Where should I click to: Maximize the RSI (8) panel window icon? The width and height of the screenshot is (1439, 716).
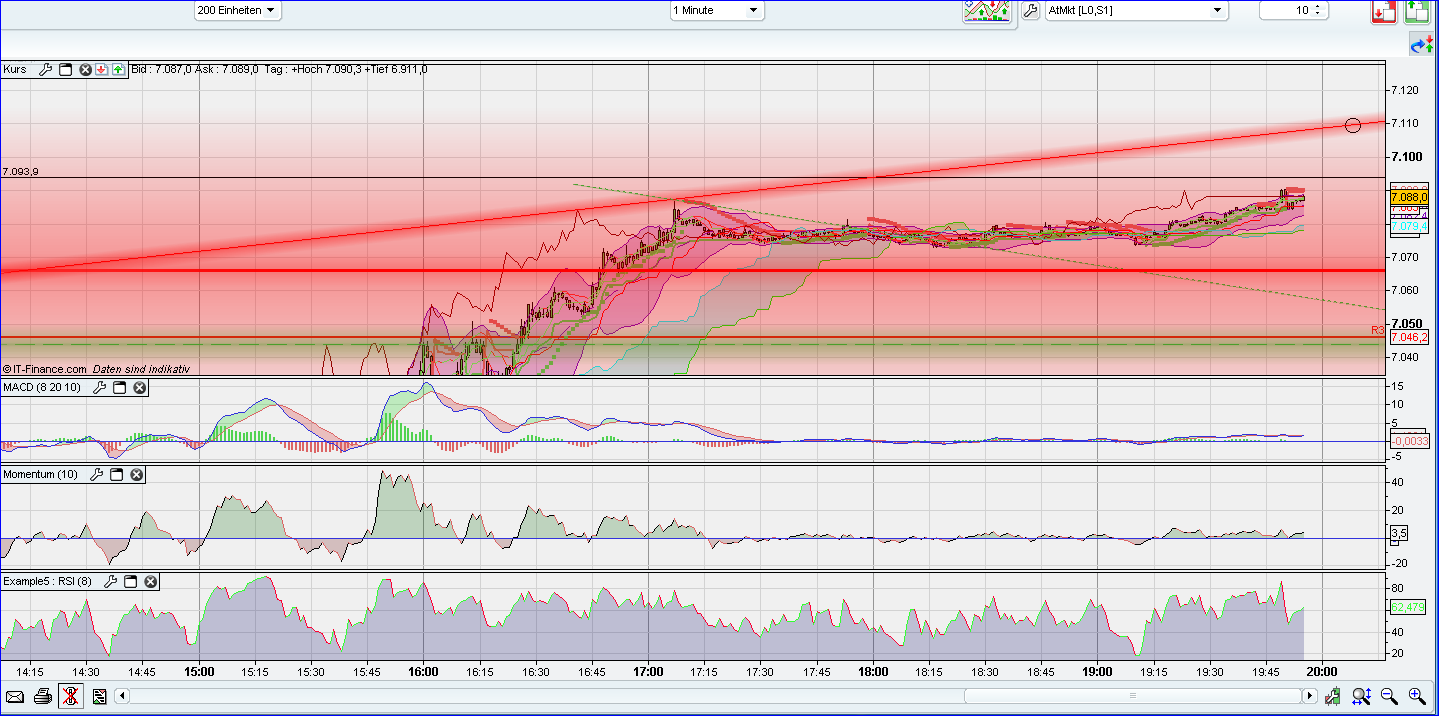point(130,581)
